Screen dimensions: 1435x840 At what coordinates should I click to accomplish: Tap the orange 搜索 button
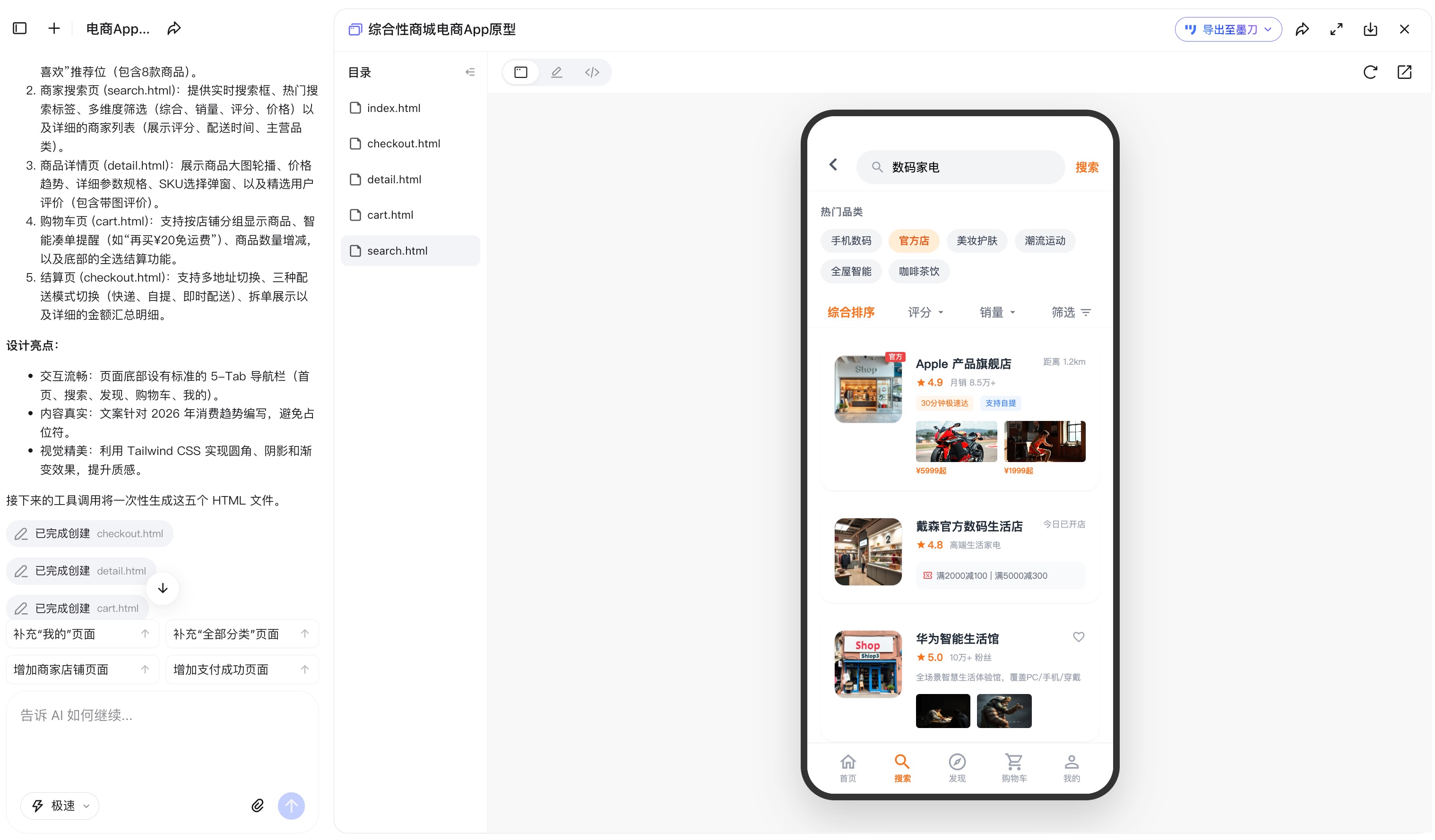(1087, 167)
